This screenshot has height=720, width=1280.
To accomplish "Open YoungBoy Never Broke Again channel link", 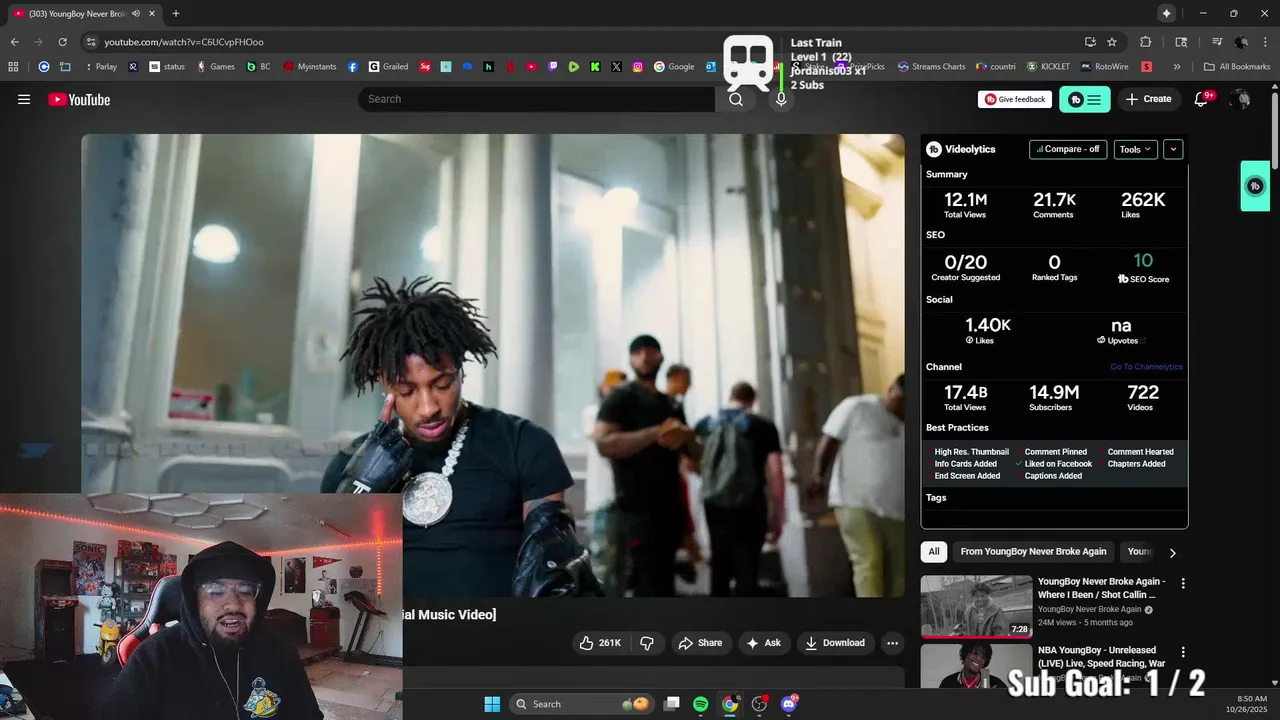I will coord(1089,609).
